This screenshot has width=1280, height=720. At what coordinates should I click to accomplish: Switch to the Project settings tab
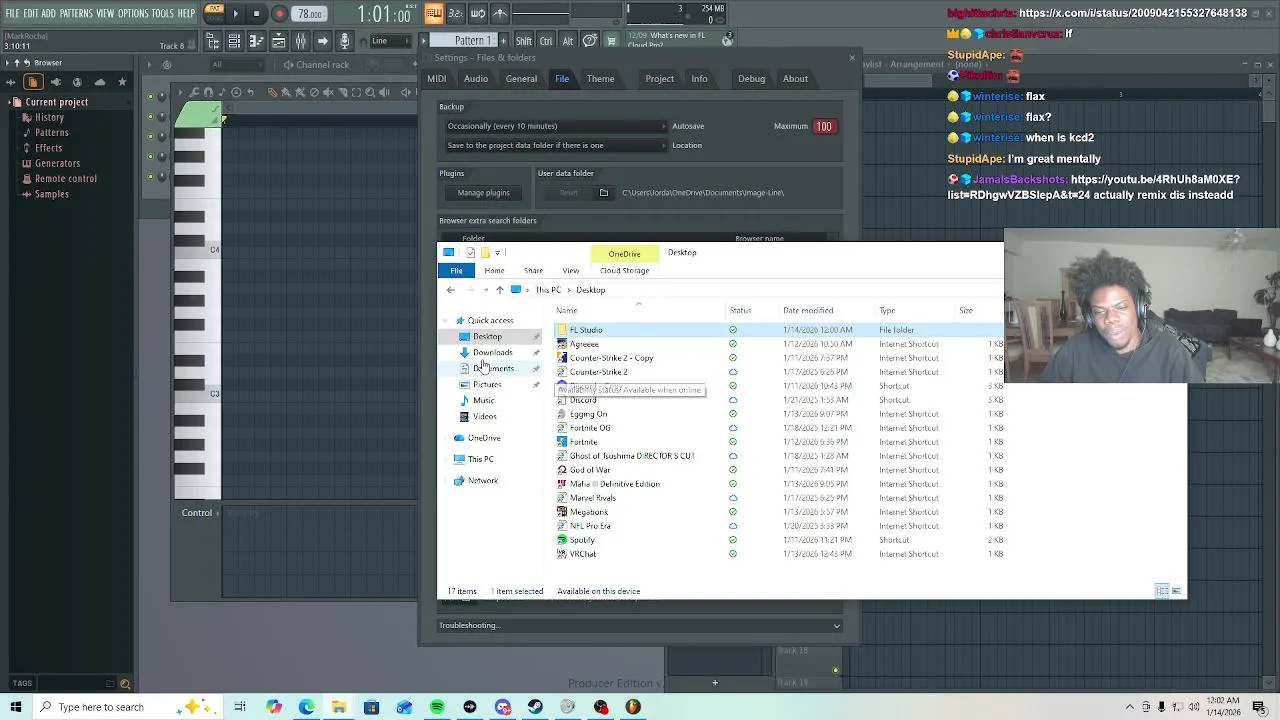click(659, 79)
